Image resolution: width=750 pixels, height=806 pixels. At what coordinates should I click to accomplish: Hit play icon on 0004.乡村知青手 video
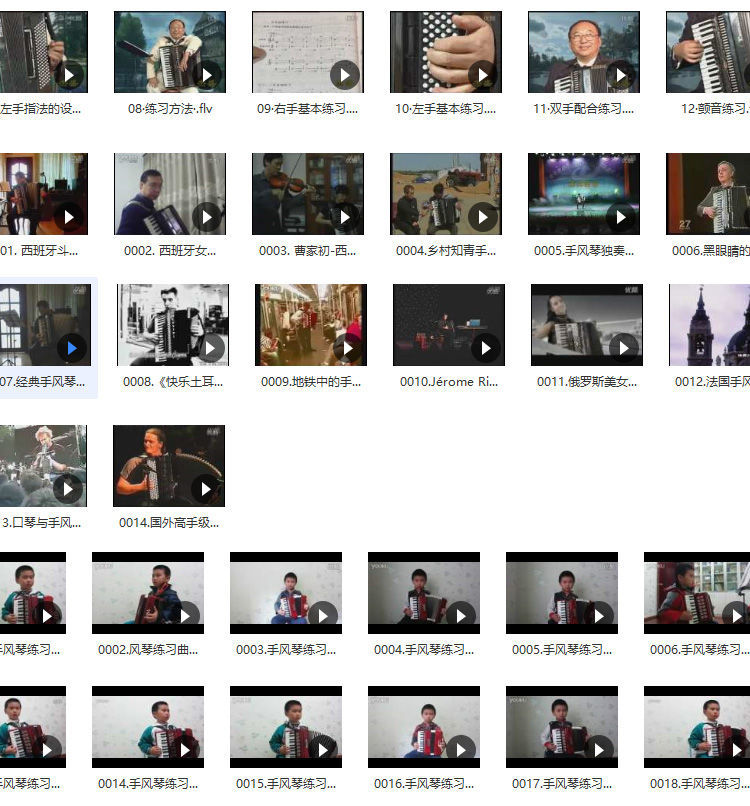click(483, 217)
